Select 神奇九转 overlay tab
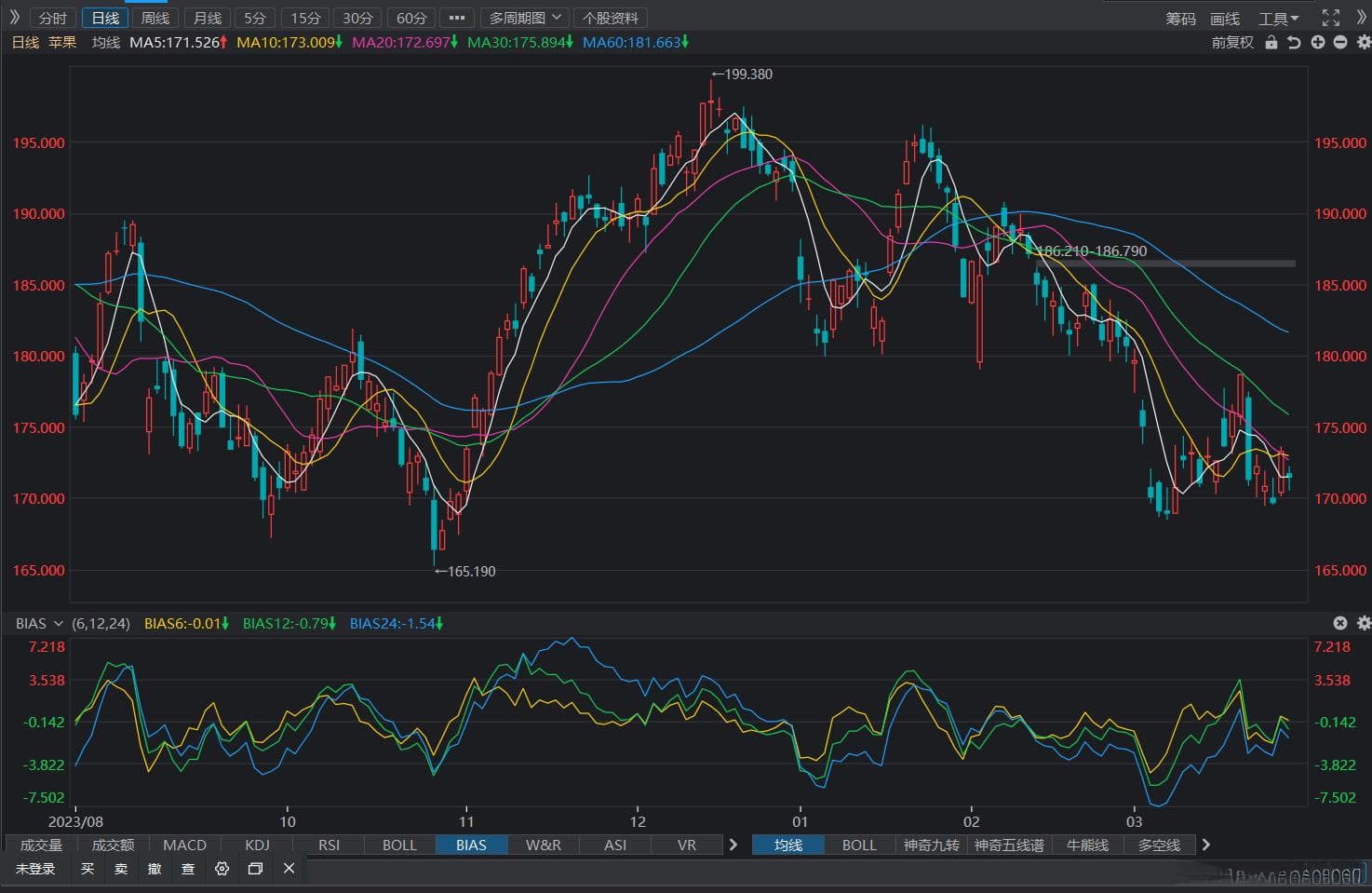Image resolution: width=1372 pixels, height=893 pixels. click(x=932, y=845)
